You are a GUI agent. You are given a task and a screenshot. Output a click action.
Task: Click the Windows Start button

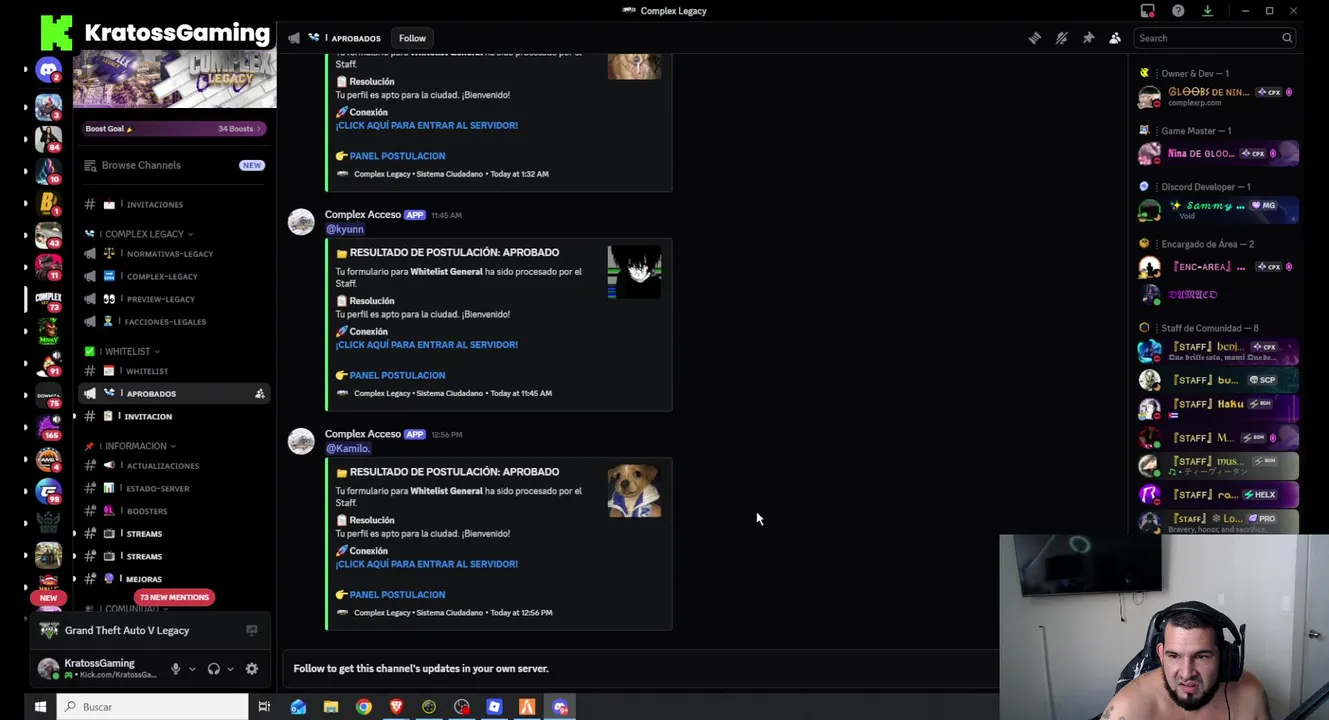[40, 707]
